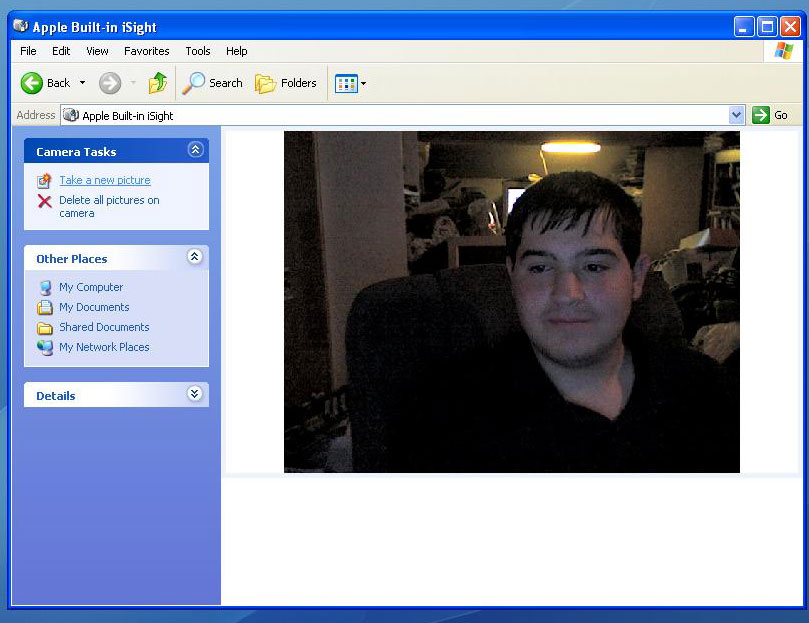Click the My Computer icon
The image size is (809, 623).
point(45,287)
